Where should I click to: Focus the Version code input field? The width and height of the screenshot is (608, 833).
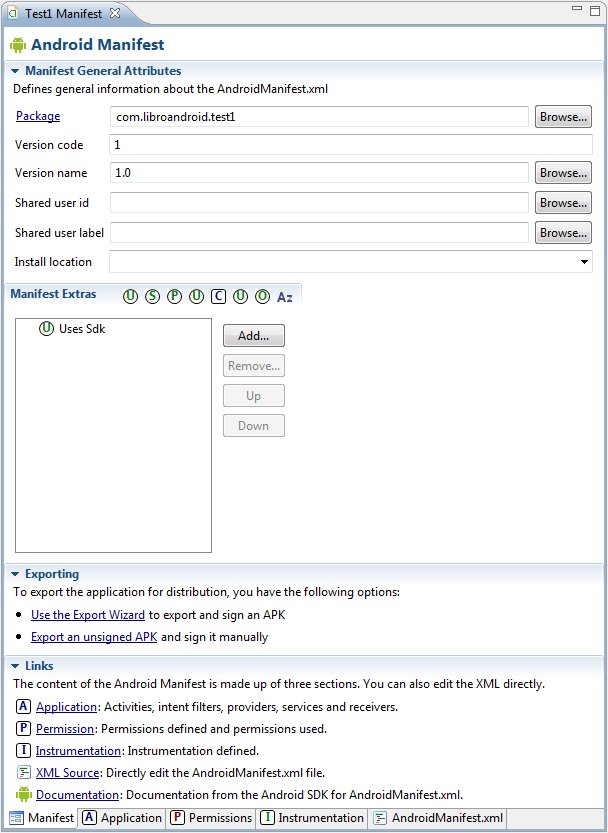coord(351,144)
